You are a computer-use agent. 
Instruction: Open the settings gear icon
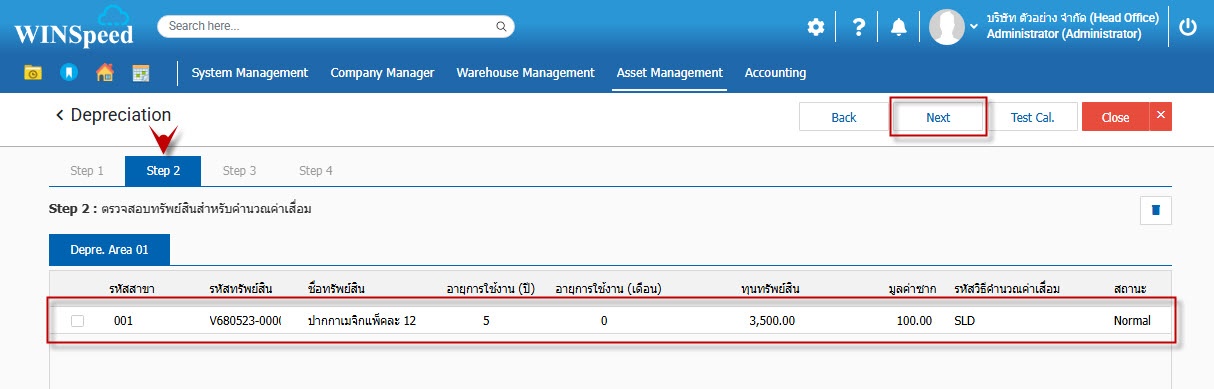point(816,27)
